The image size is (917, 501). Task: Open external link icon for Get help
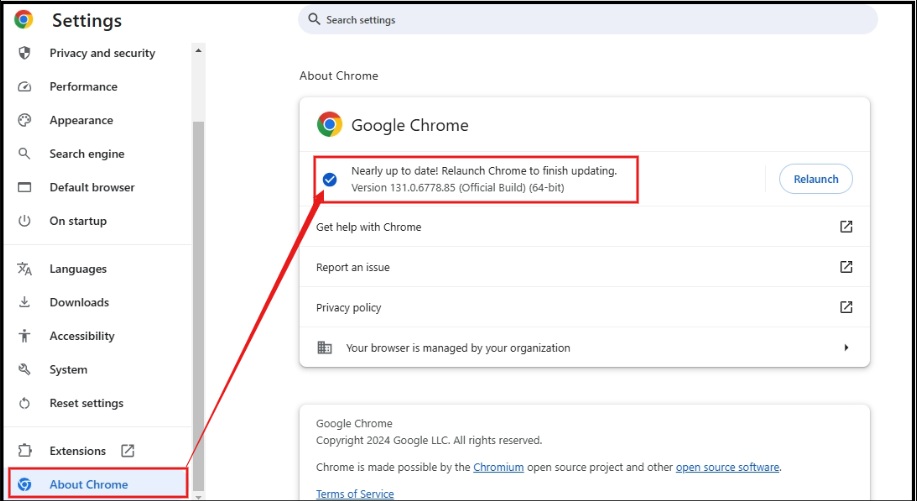tap(846, 227)
